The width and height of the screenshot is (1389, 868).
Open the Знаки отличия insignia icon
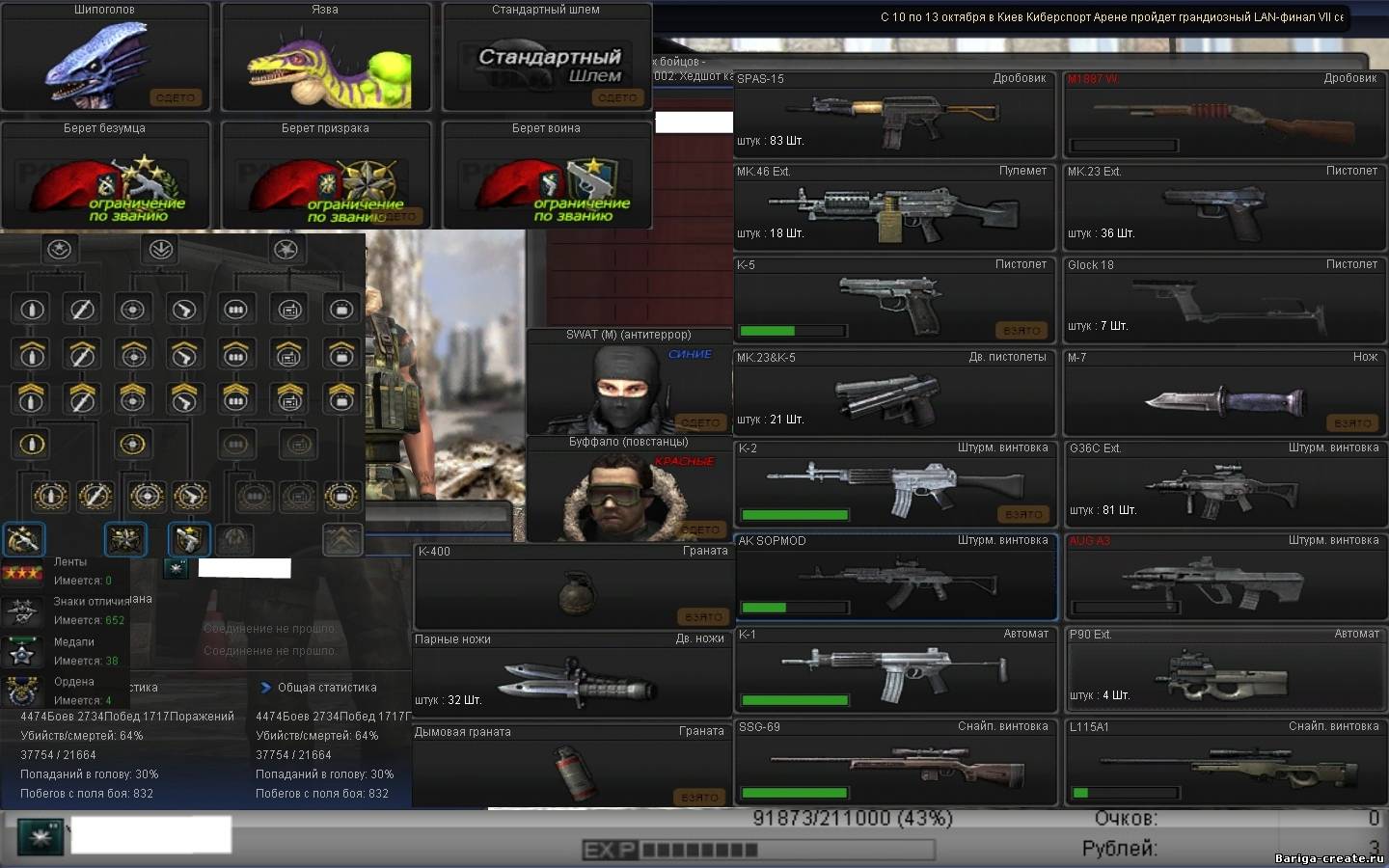(21, 611)
